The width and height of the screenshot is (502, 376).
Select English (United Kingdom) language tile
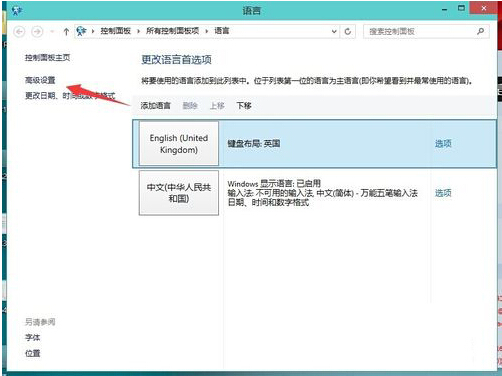[x=179, y=143]
